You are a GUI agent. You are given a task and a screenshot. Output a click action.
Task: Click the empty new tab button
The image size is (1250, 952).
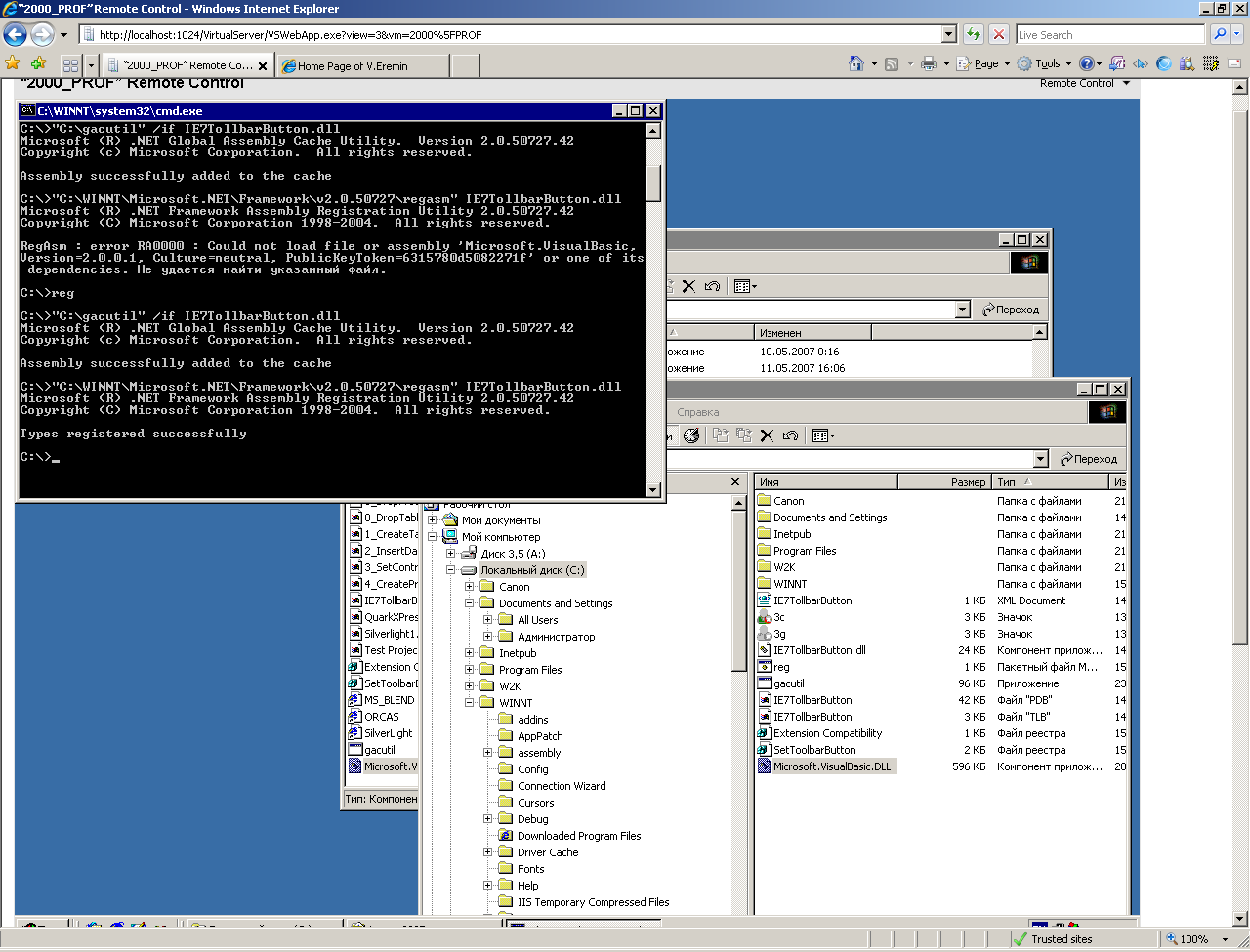[466, 65]
